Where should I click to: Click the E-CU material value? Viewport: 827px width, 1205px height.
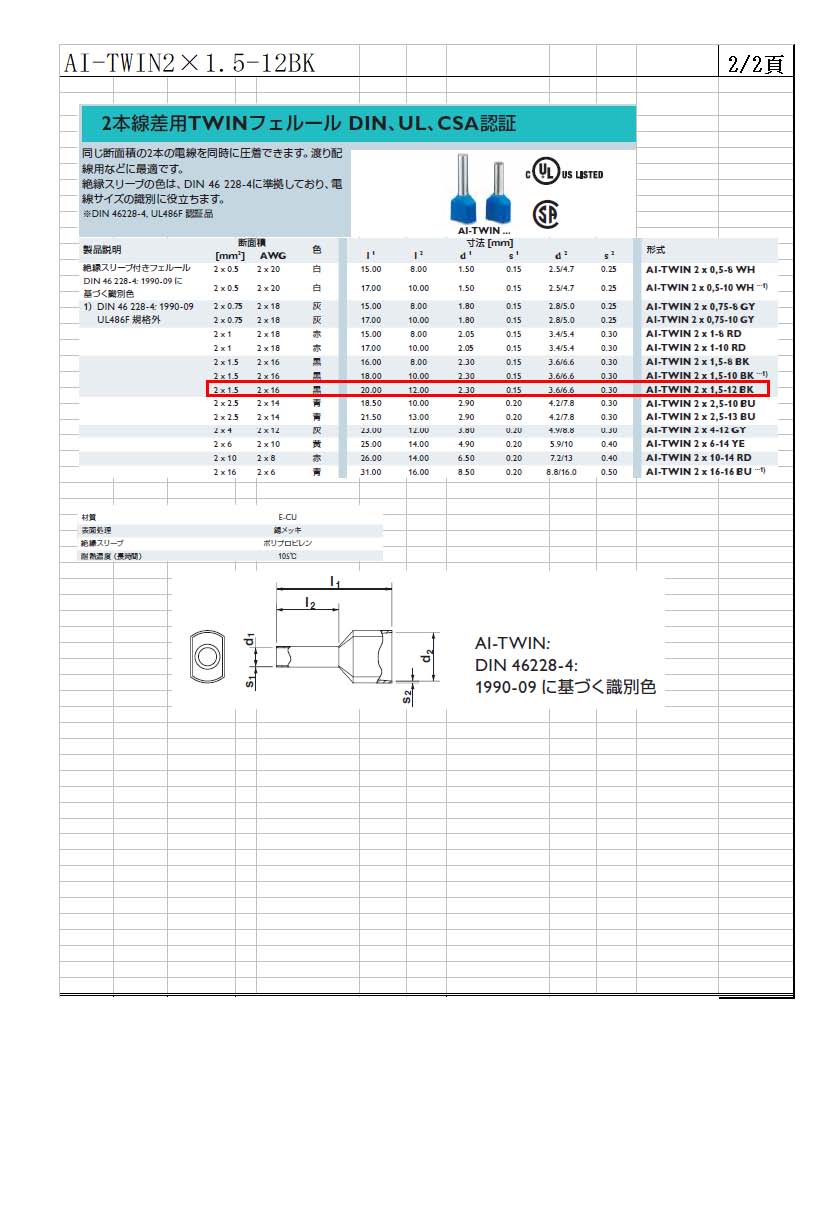click(285, 517)
